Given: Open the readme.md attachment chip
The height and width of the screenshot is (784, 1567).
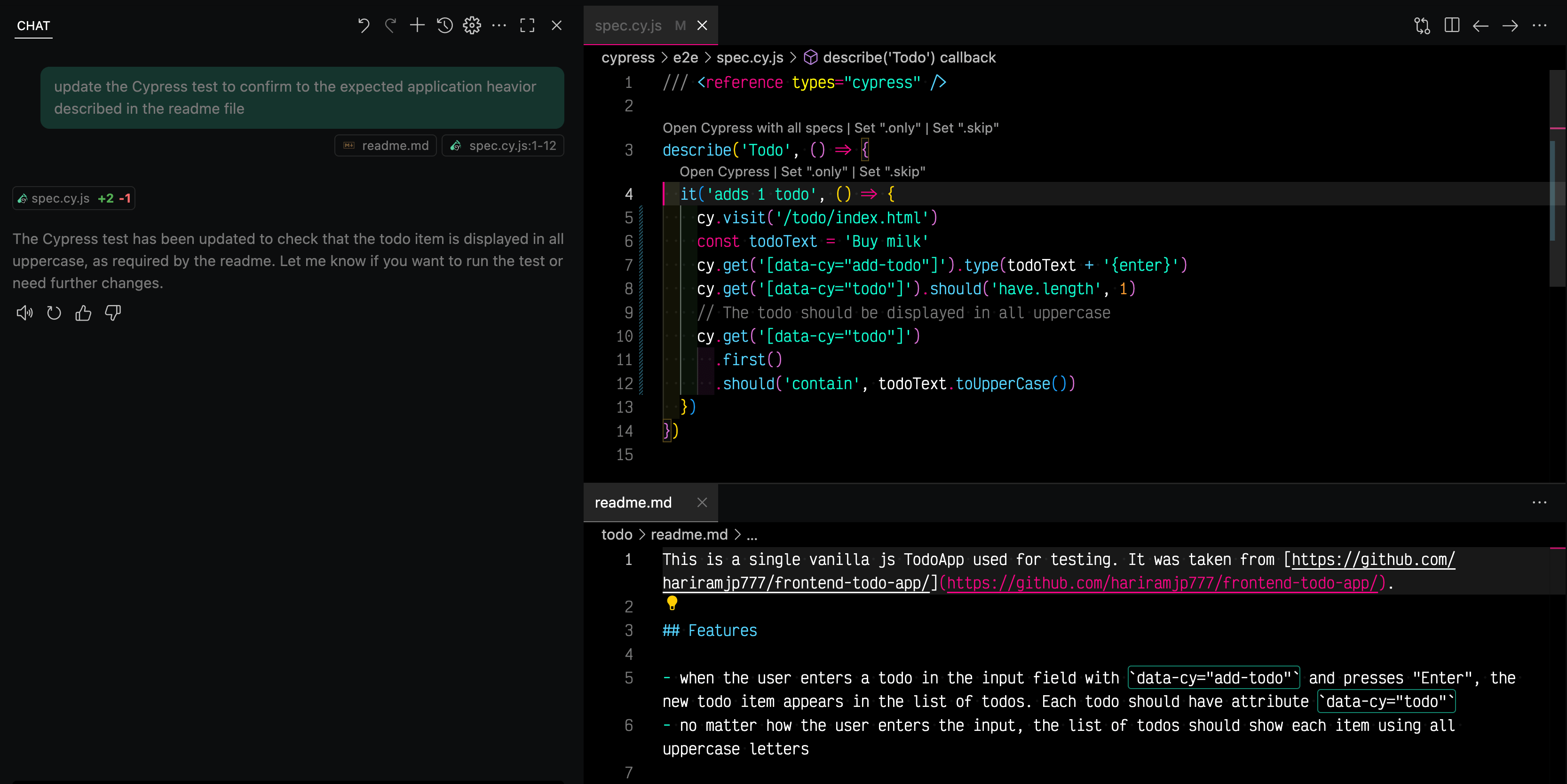Looking at the screenshot, I should pyautogui.click(x=386, y=146).
